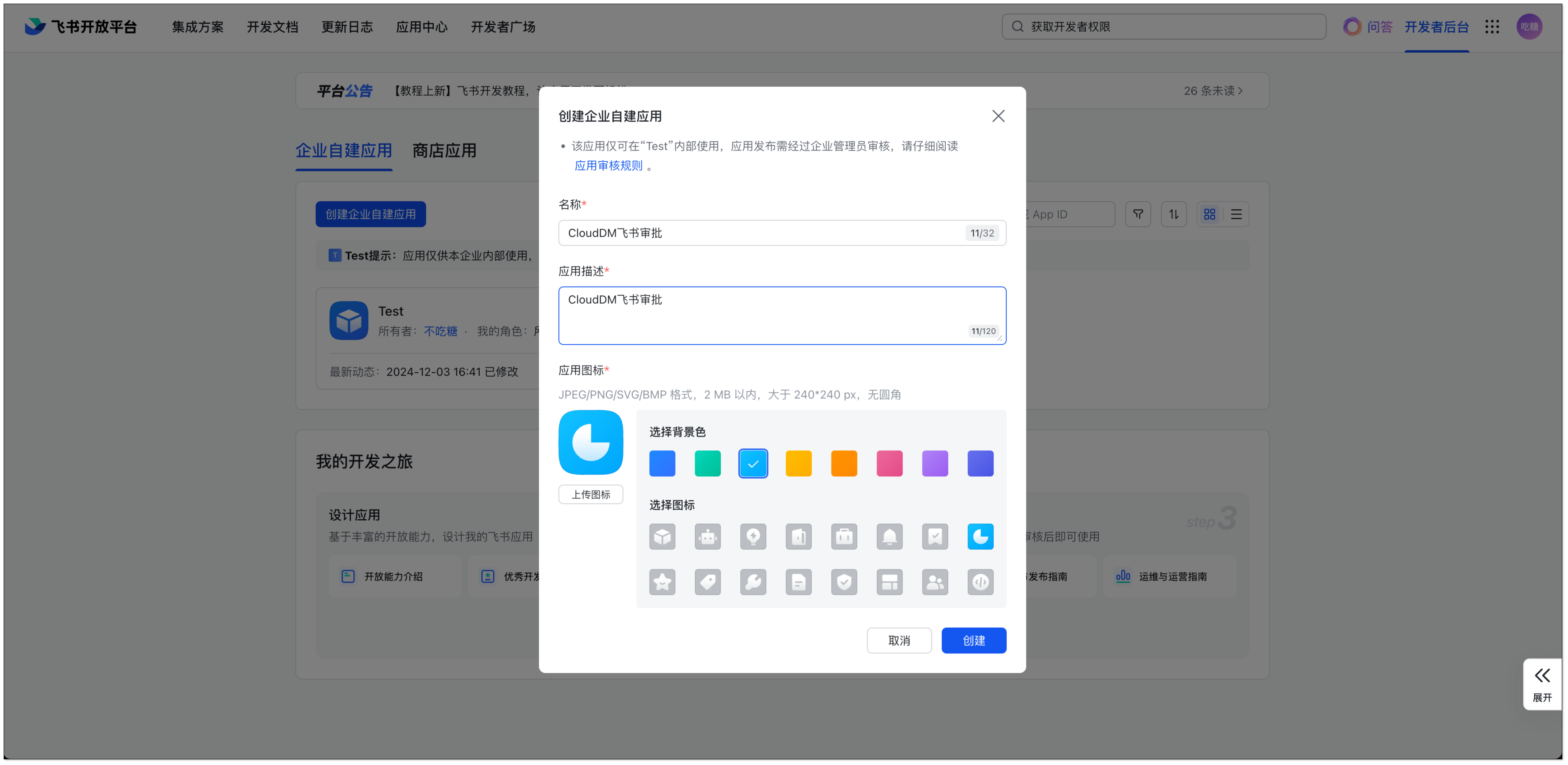Expand the 展开 side panel
The height and width of the screenshot is (765, 1568).
1542,684
